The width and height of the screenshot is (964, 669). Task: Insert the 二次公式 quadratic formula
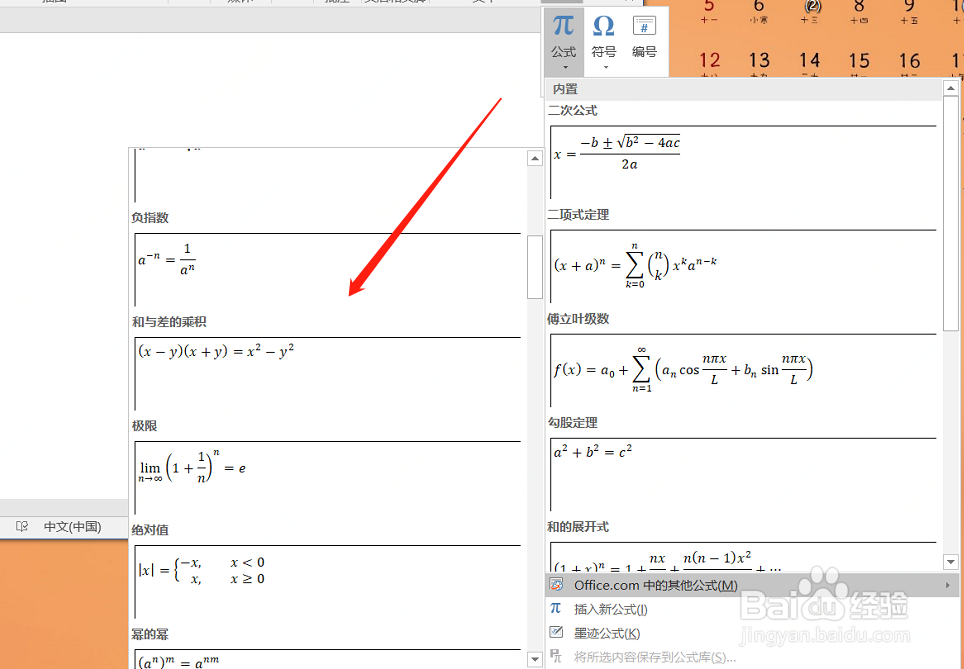click(x=743, y=162)
